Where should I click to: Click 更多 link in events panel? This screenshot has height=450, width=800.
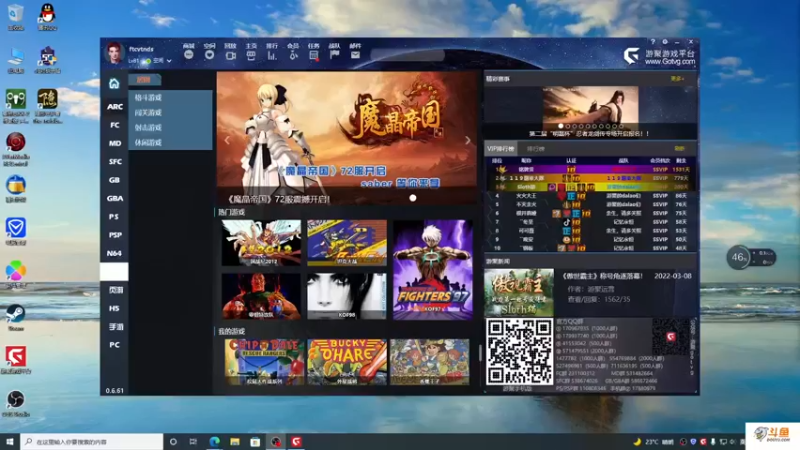pos(677,79)
